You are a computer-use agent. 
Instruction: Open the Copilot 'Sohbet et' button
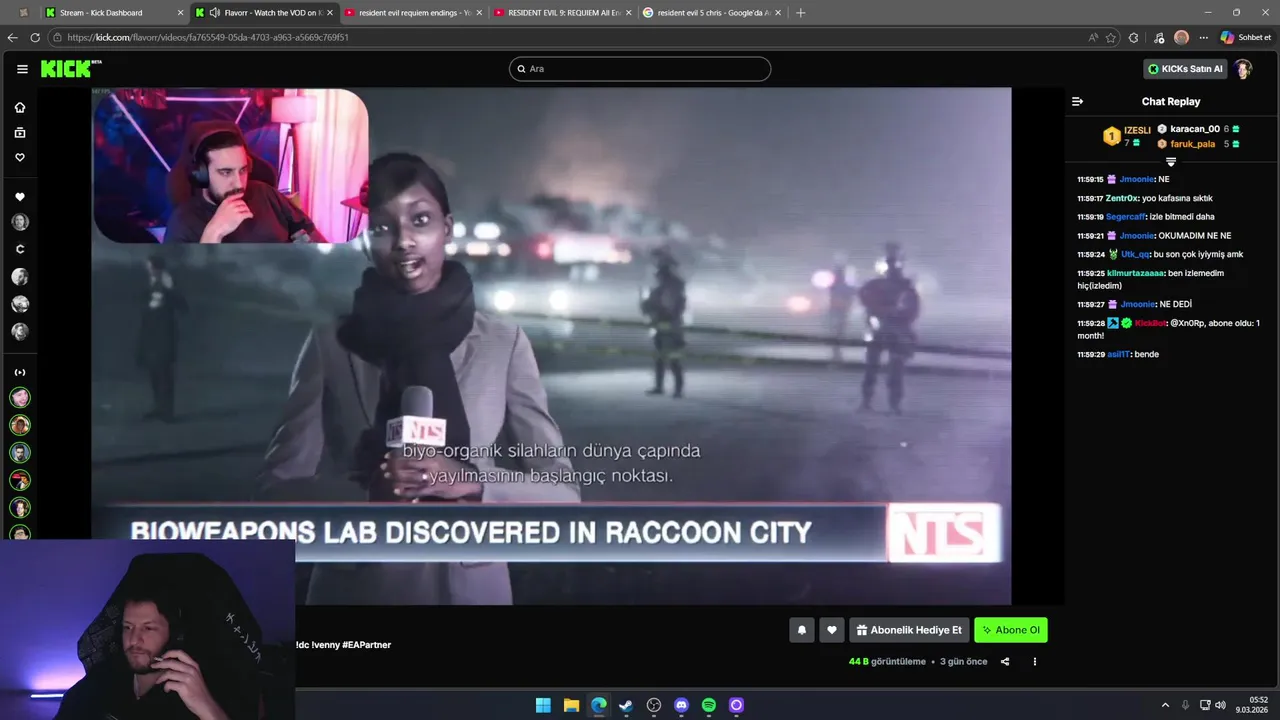[1246, 37]
